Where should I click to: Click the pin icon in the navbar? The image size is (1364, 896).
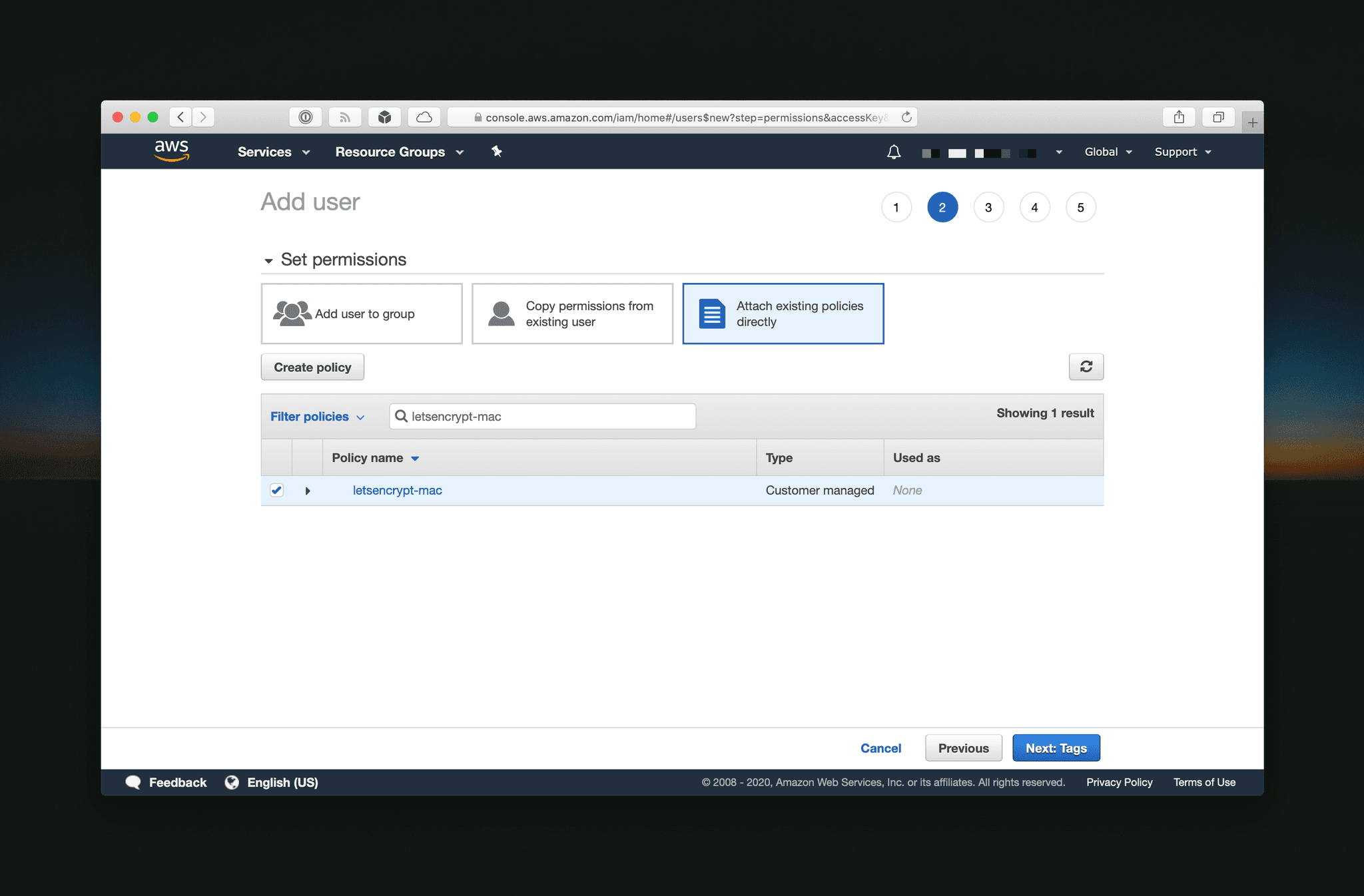pos(497,152)
